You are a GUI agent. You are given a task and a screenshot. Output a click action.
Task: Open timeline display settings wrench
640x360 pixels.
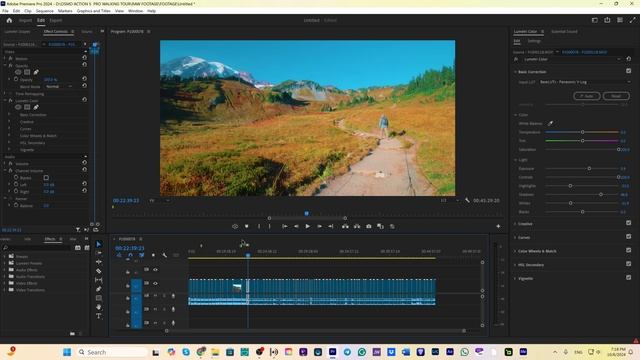(164, 255)
